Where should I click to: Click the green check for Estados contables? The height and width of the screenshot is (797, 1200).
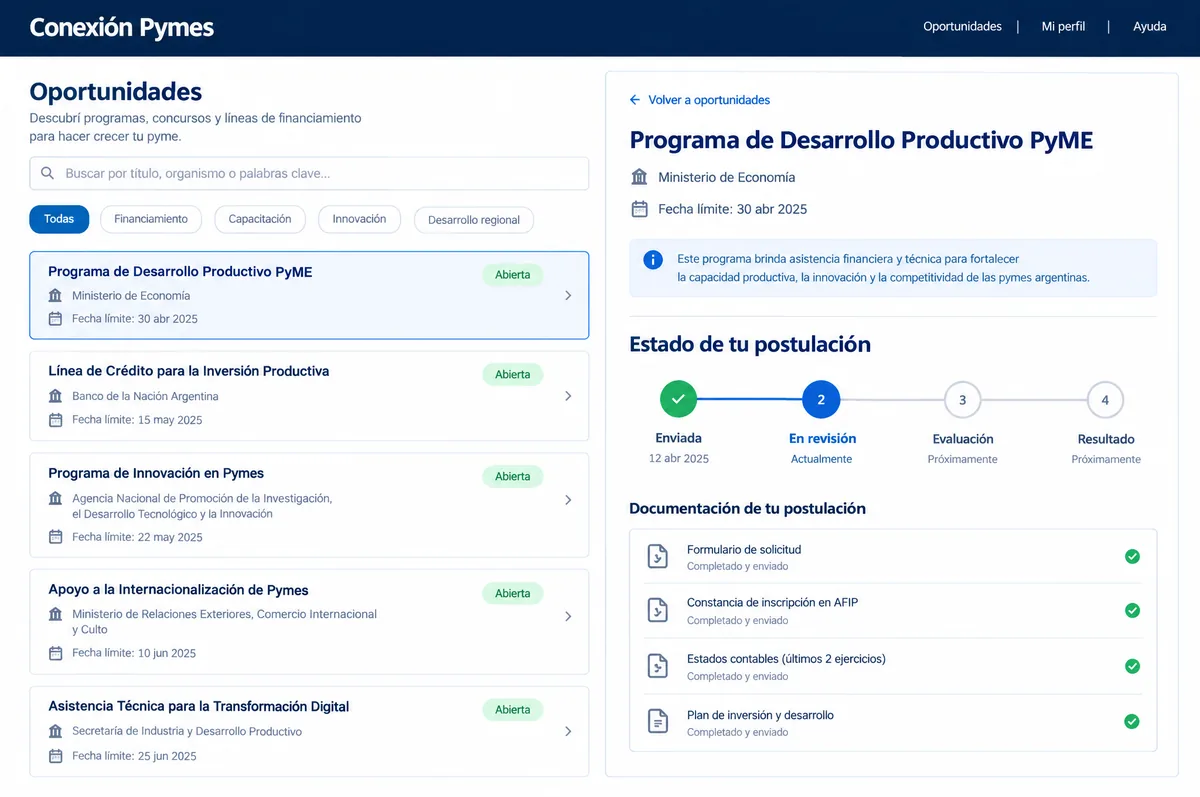point(1132,666)
